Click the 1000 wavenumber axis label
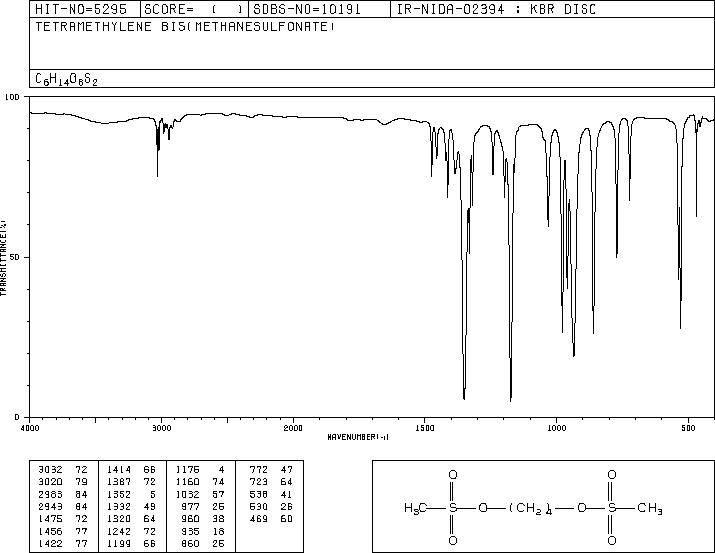 [556, 428]
